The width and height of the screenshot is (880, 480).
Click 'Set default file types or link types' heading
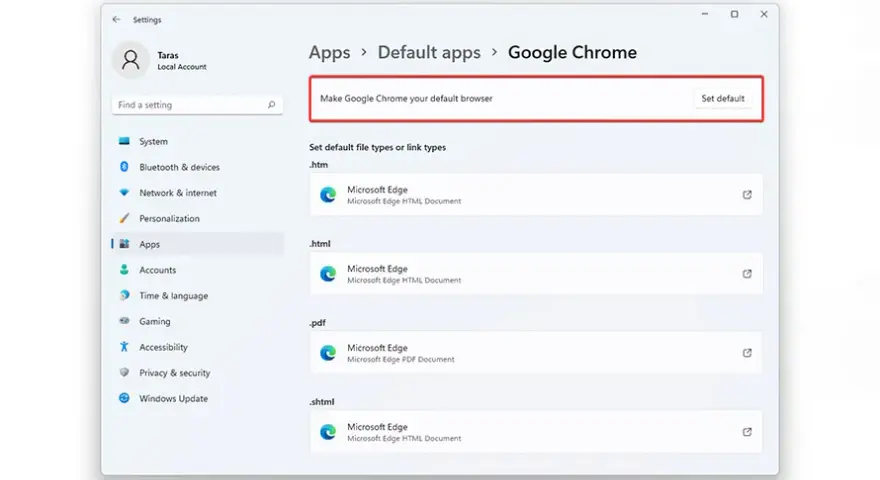pos(377,148)
